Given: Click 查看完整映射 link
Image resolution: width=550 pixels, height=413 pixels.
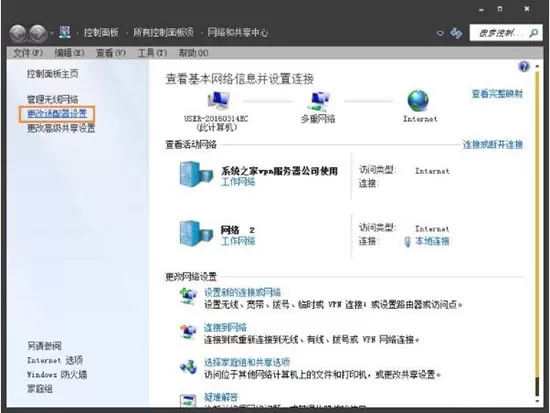Looking at the screenshot, I should (497, 94).
